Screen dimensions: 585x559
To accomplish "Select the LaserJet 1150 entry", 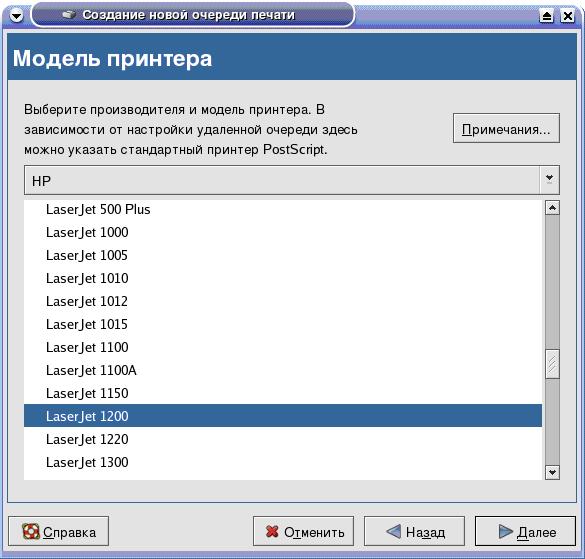I will (283, 393).
